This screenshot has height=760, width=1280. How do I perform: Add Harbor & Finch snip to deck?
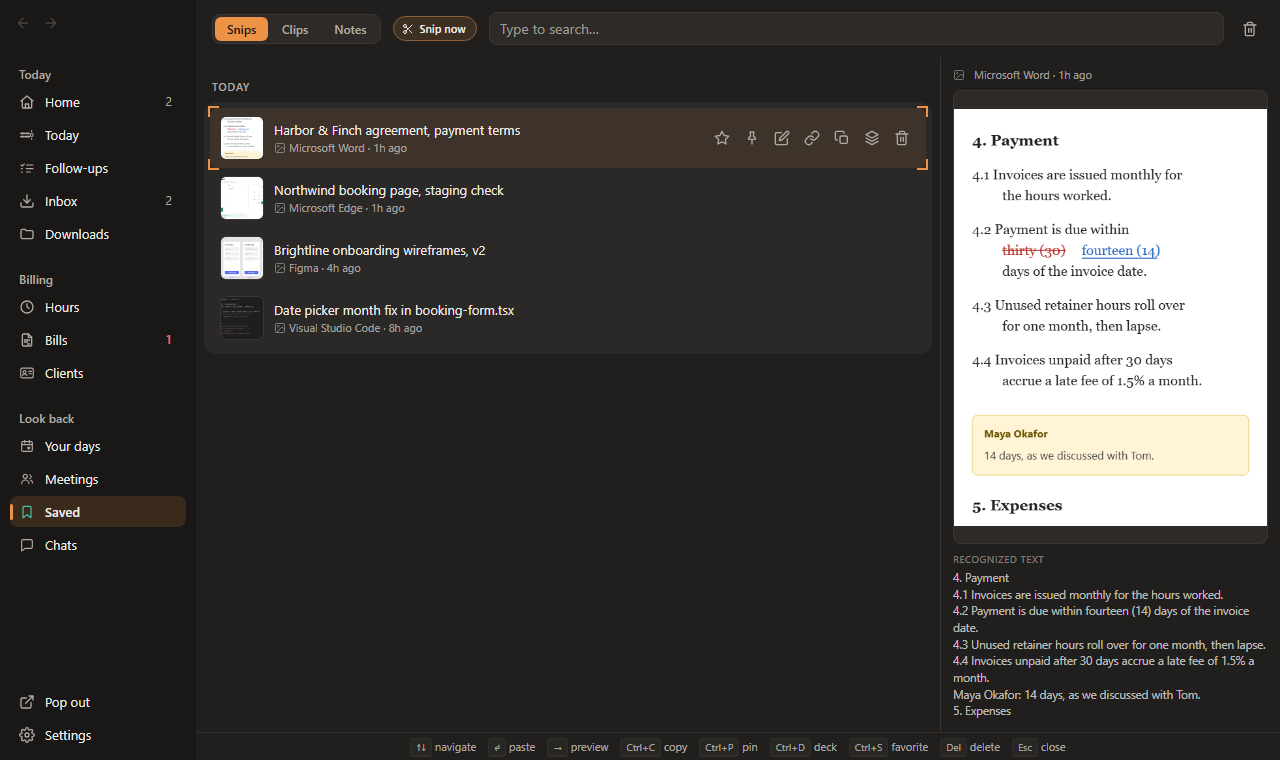[x=872, y=138]
